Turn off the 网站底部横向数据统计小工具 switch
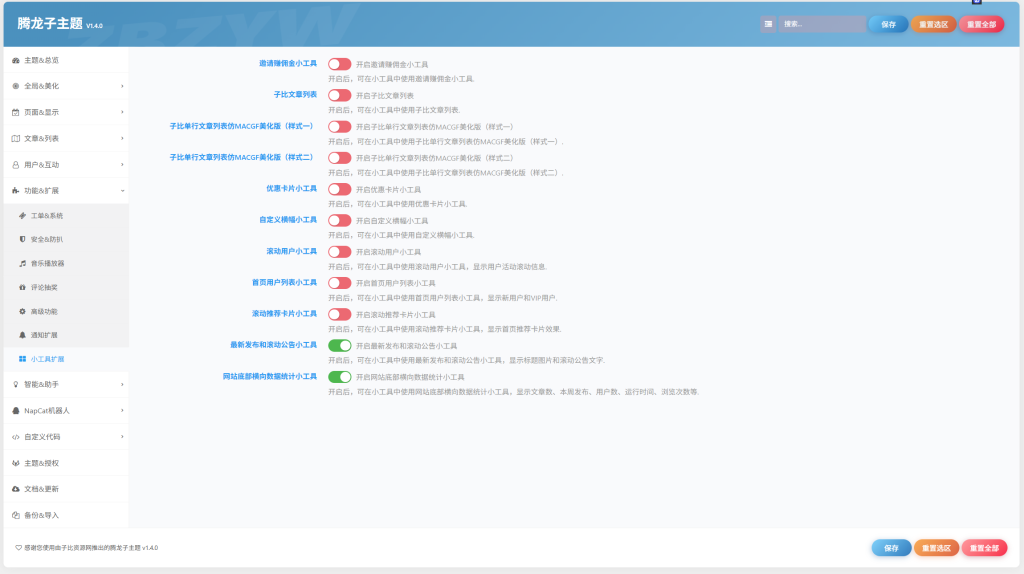Viewport: 1024px width, 574px height. [340, 377]
